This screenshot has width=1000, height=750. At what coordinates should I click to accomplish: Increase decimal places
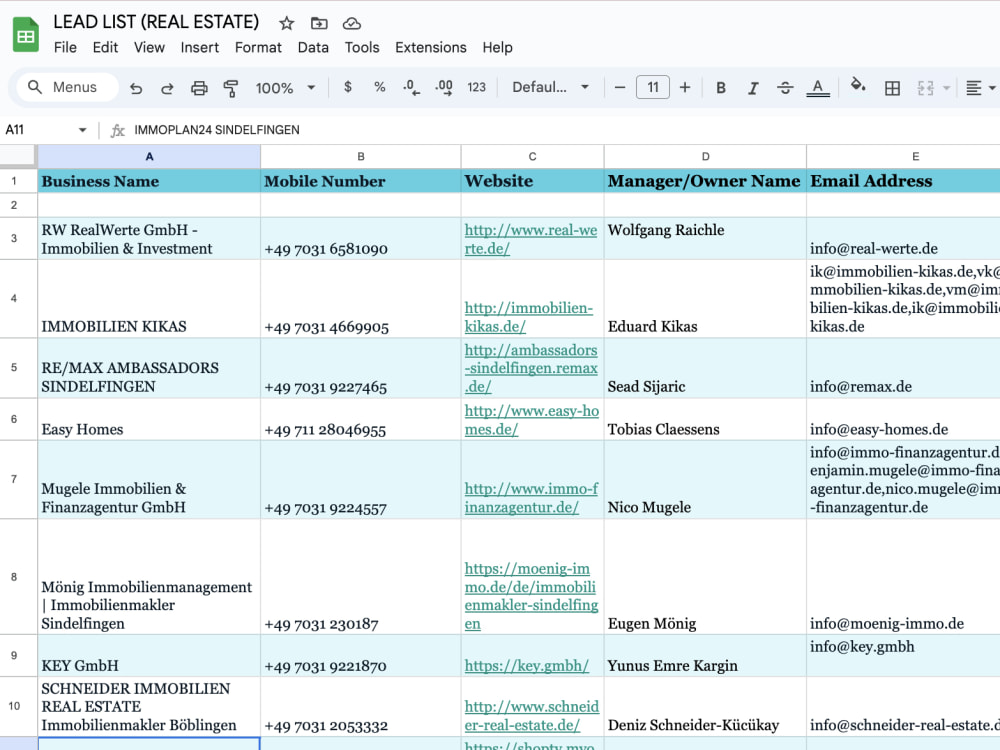coord(444,87)
